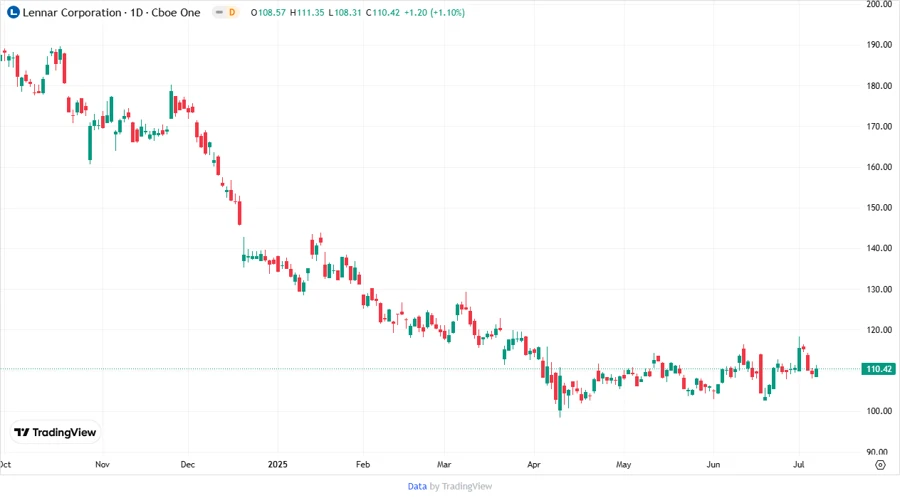This screenshot has height=498, width=900.
Task: Click the Feb label on time axis
Action: click(363, 464)
